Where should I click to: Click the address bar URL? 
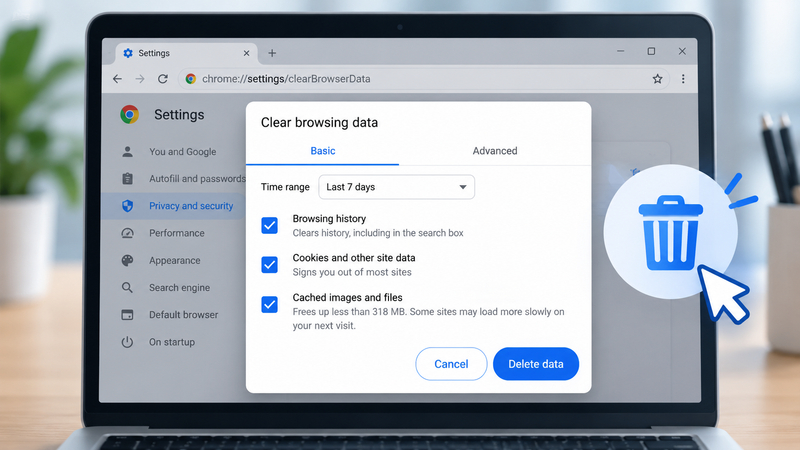pyautogui.click(x=286, y=79)
